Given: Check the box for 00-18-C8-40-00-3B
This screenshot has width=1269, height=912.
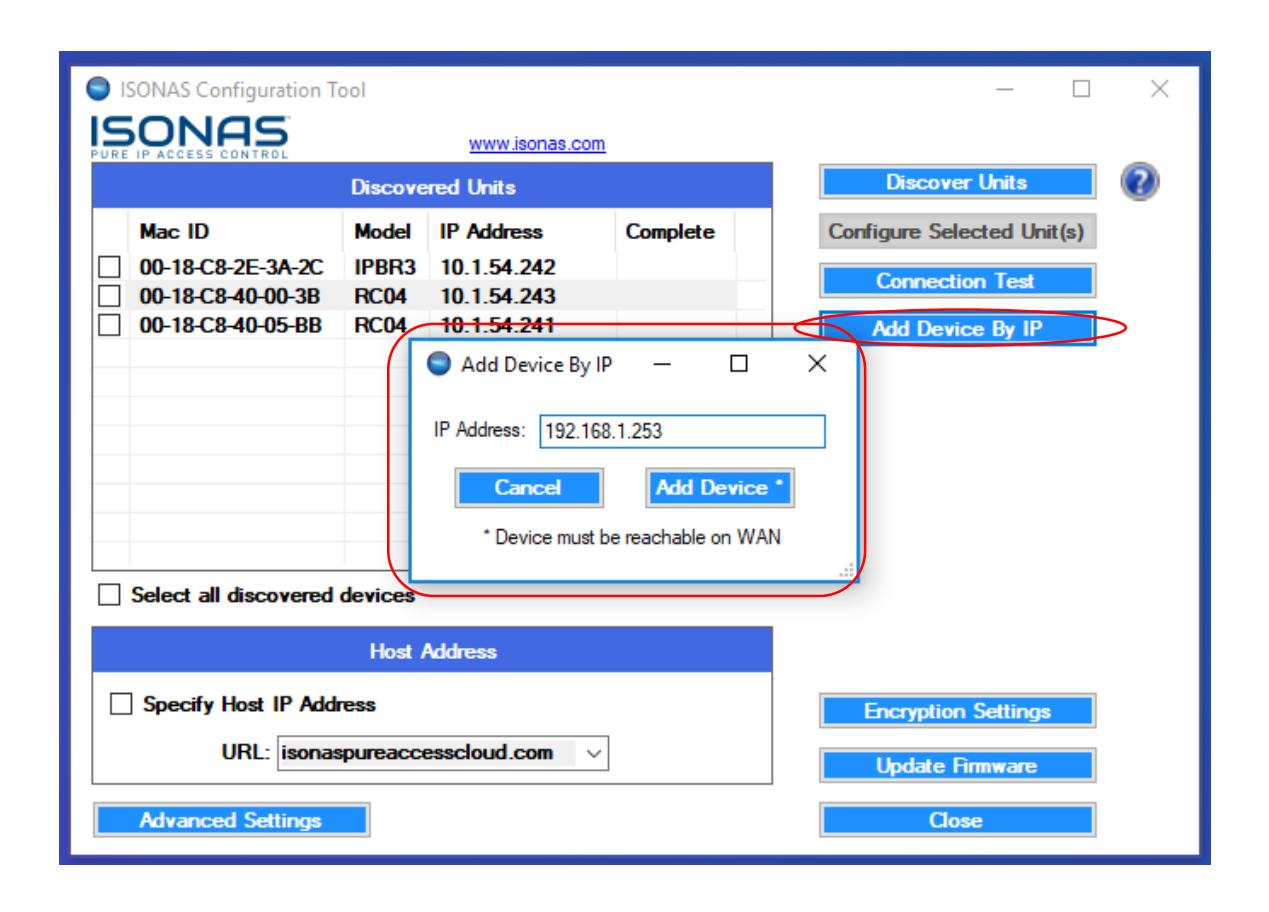Looking at the screenshot, I should [x=110, y=296].
